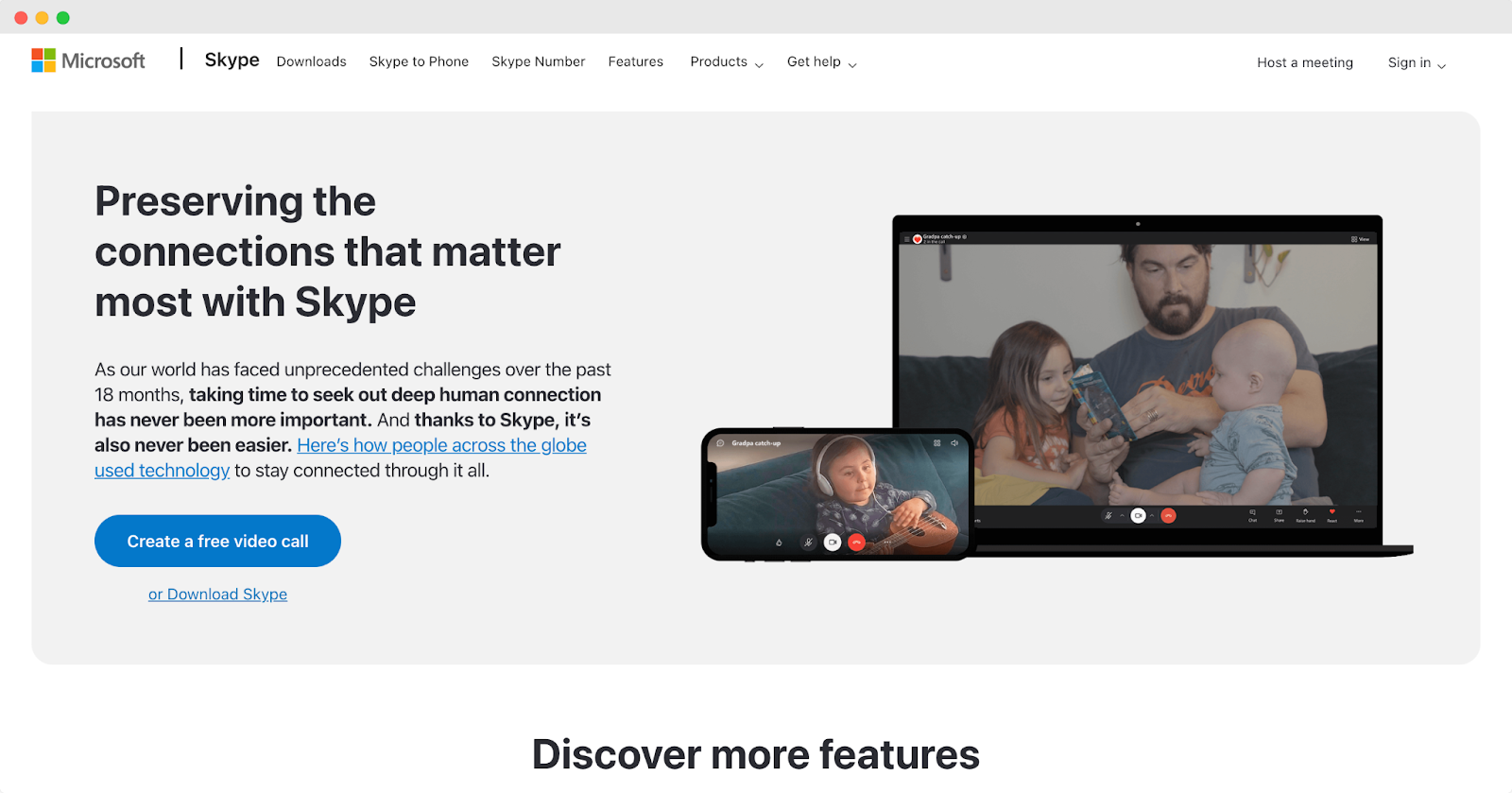Click the or Download Skype link

(x=217, y=594)
